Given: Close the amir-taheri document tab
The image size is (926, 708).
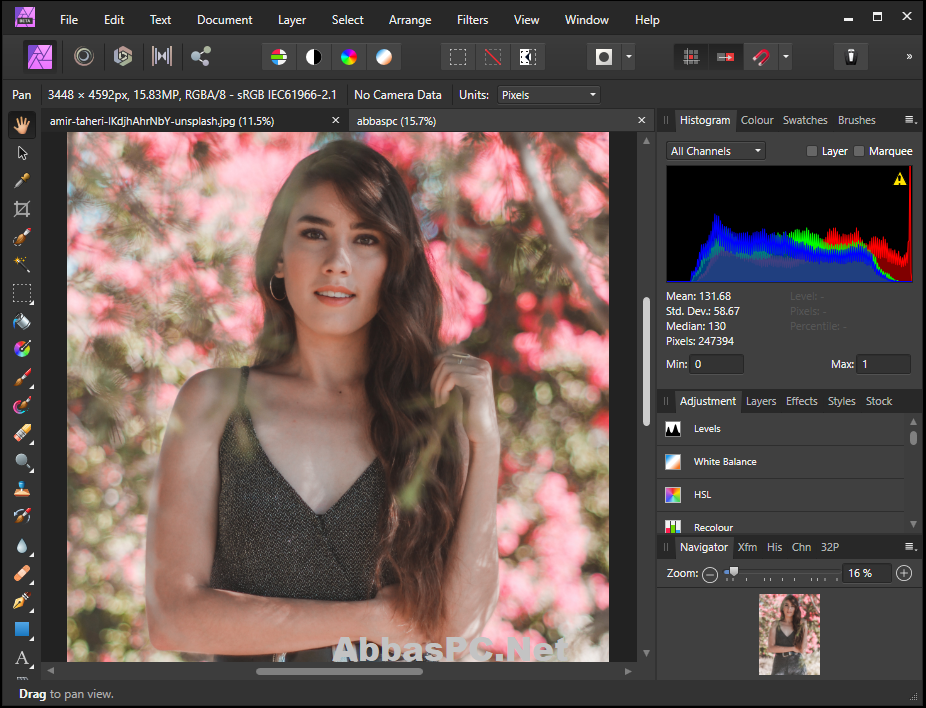Looking at the screenshot, I should click(335, 120).
